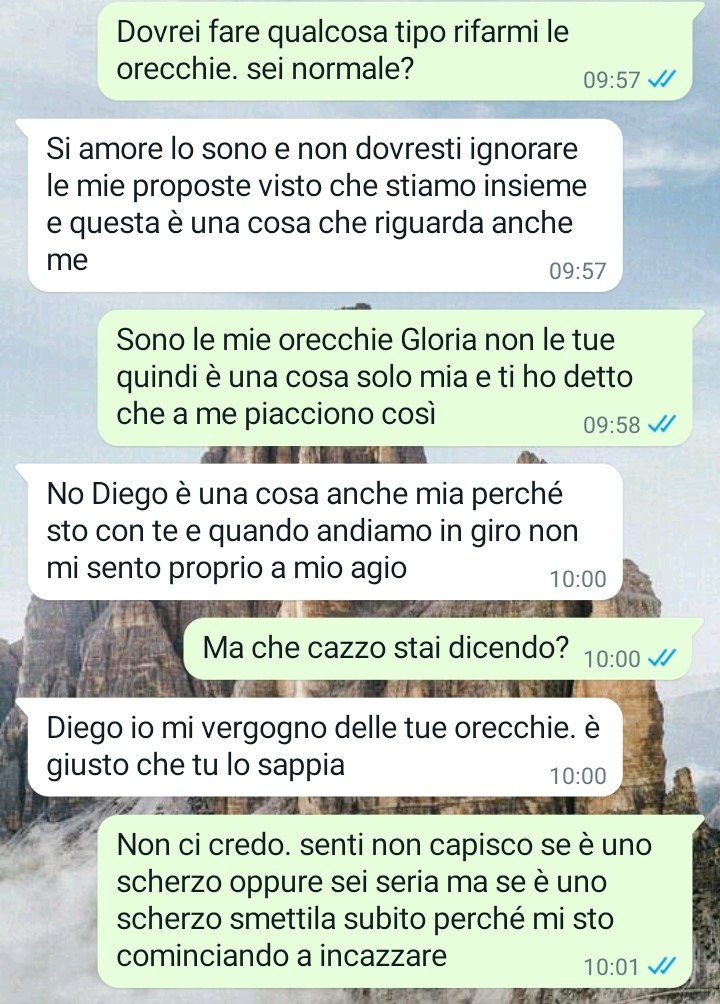
Task: Click read ticks beside 10:01 timestamp
Action: [x=662, y=966]
